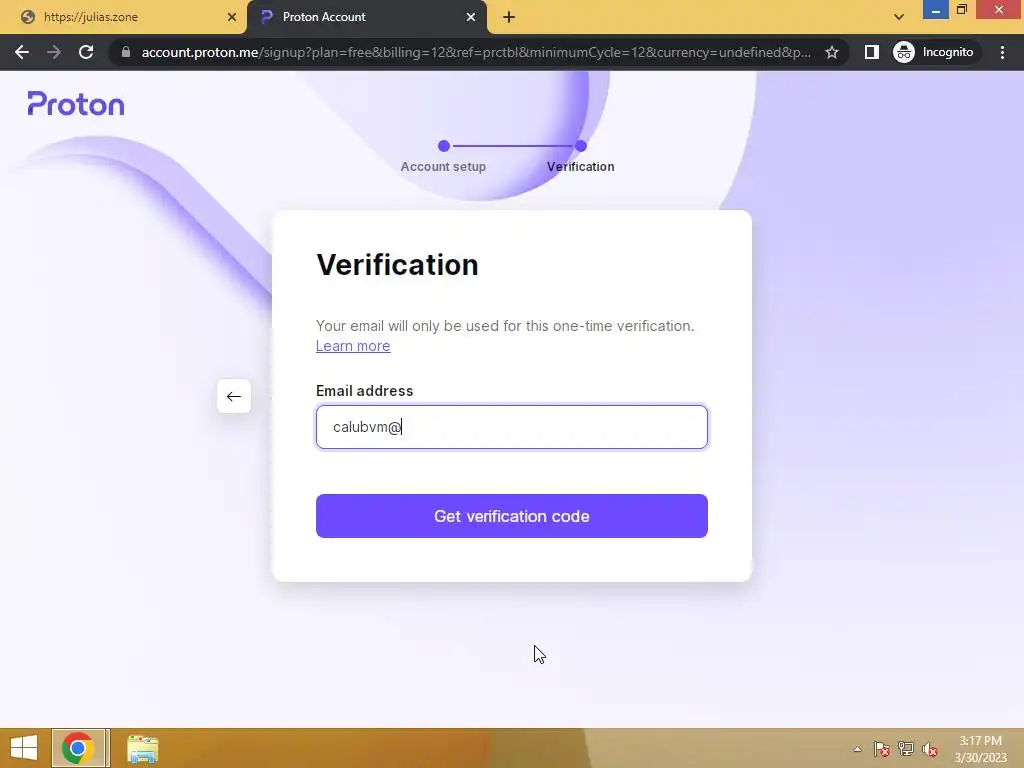Click the Verification step label
The height and width of the screenshot is (768, 1024).
(581, 167)
